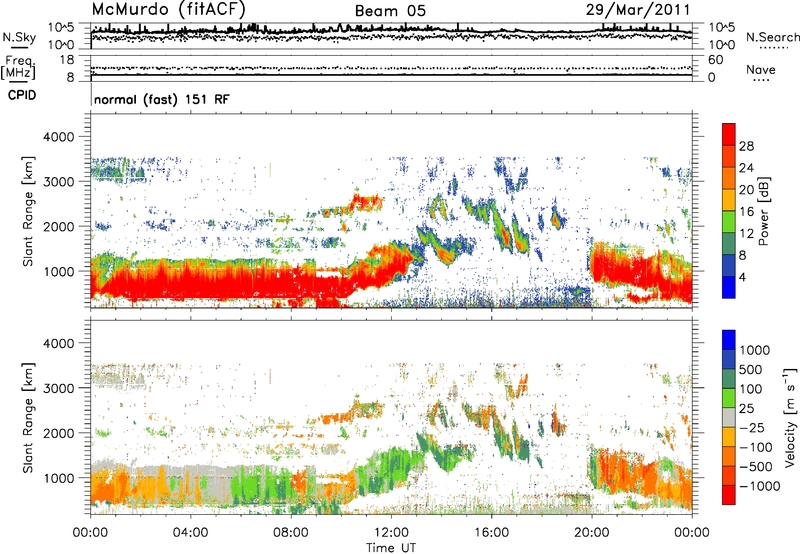This screenshot has height=554, width=800.
Task: Click the 08:00 time tick label
Action: 291,533
